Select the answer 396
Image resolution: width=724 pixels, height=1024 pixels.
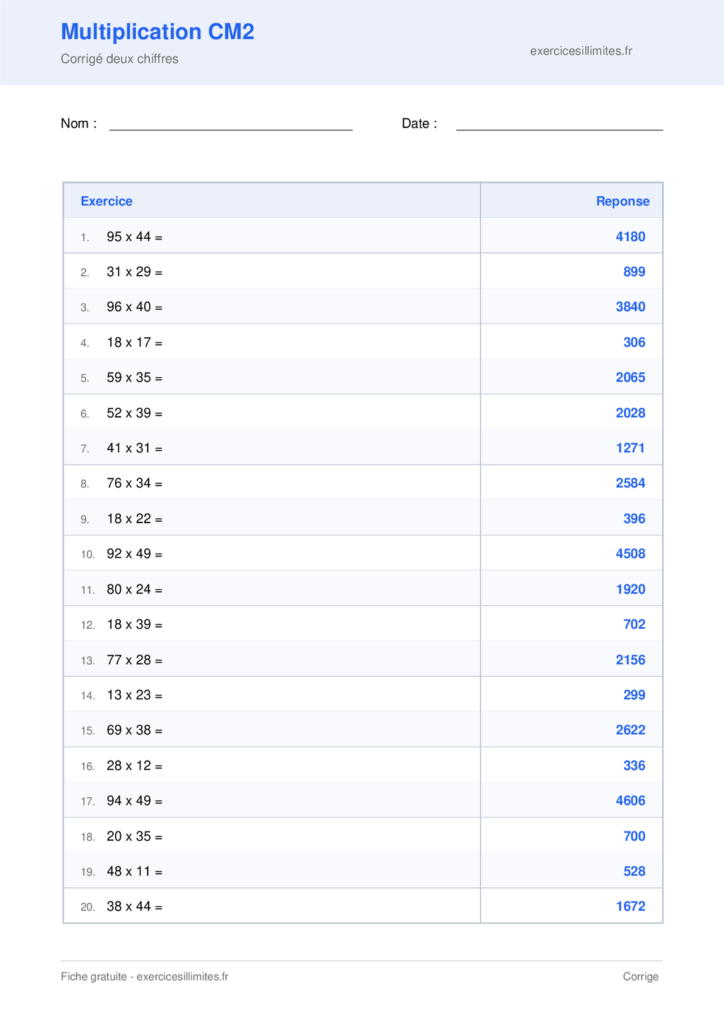click(x=634, y=519)
